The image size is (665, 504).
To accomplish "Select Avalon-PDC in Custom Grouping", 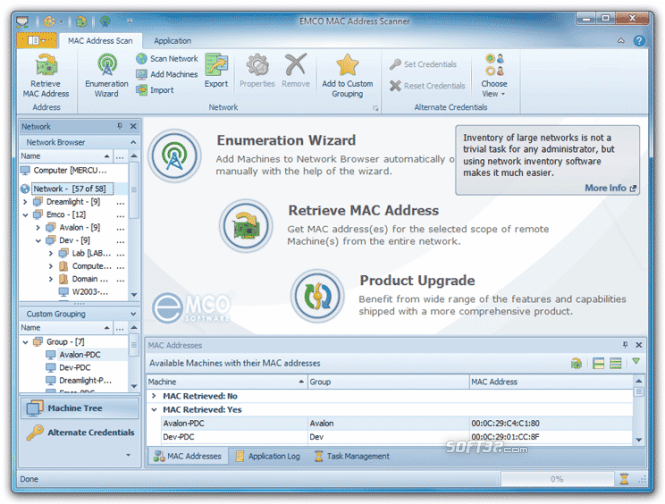I will coord(80,354).
